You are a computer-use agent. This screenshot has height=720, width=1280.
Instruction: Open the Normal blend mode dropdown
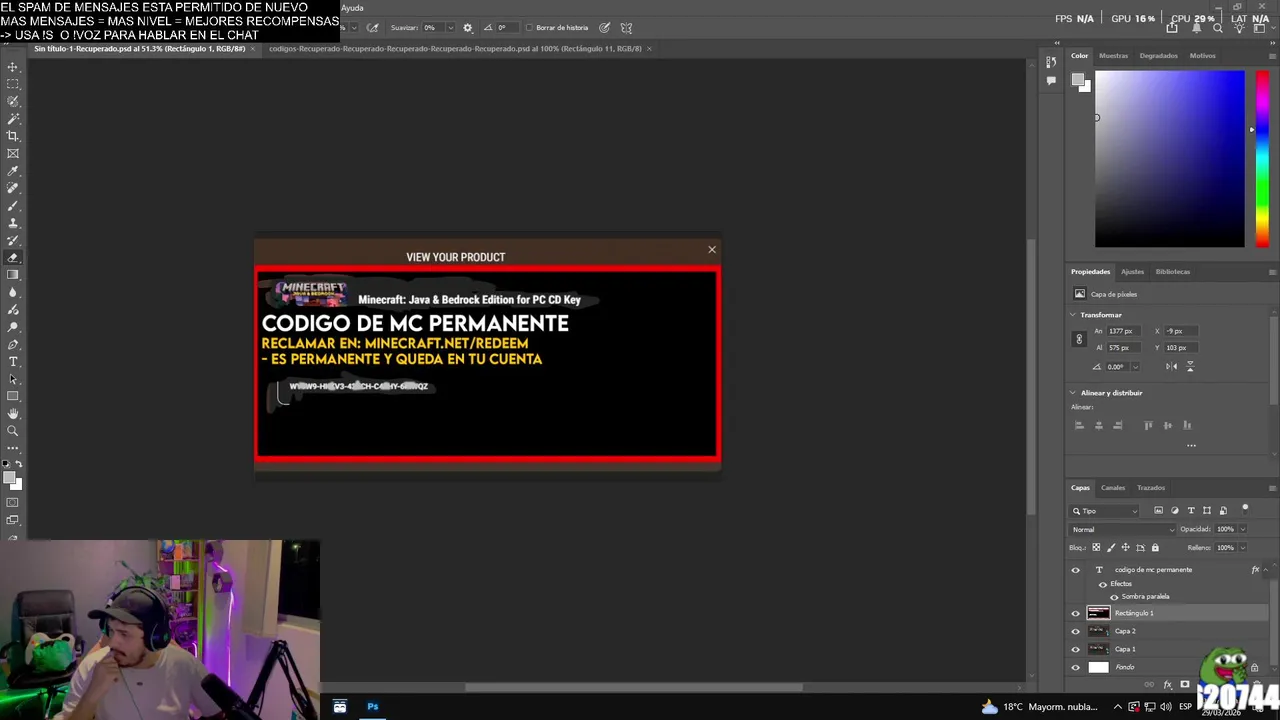[1122, 529]
